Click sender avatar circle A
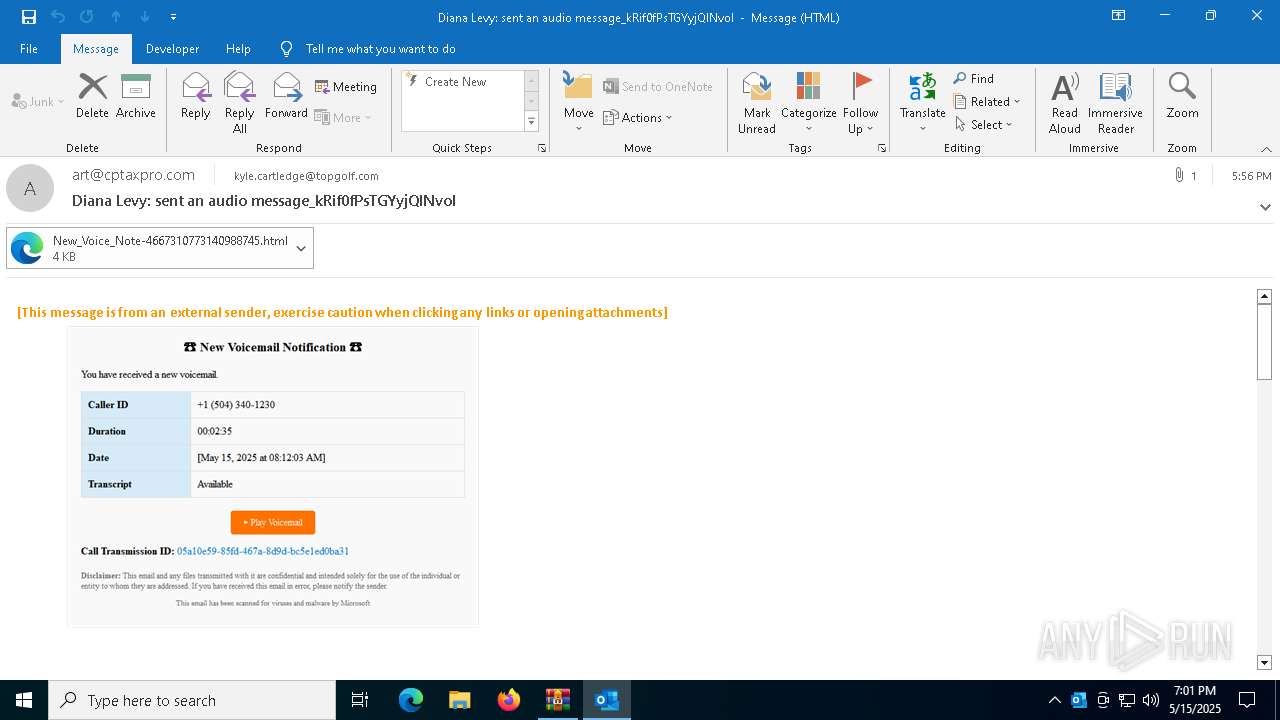The width and height of the screenshot is (1280, 720). click(30, 188)
